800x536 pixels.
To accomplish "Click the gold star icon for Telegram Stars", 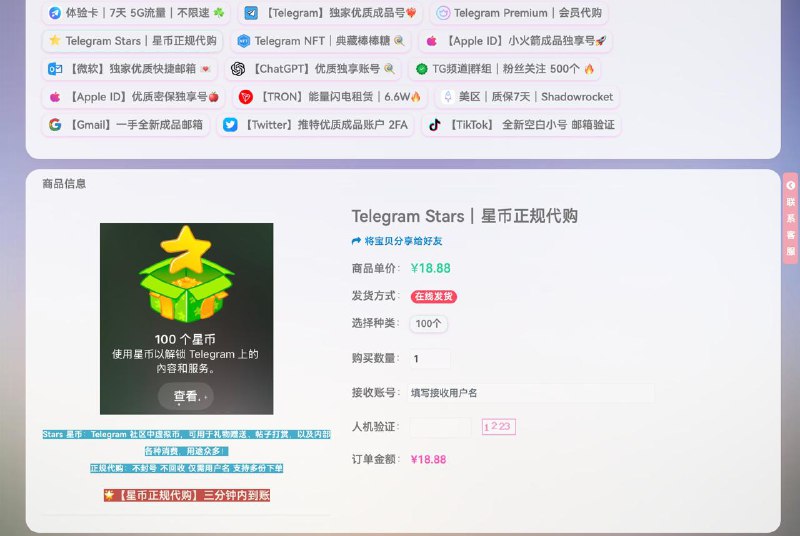I will tap(55, 40).
